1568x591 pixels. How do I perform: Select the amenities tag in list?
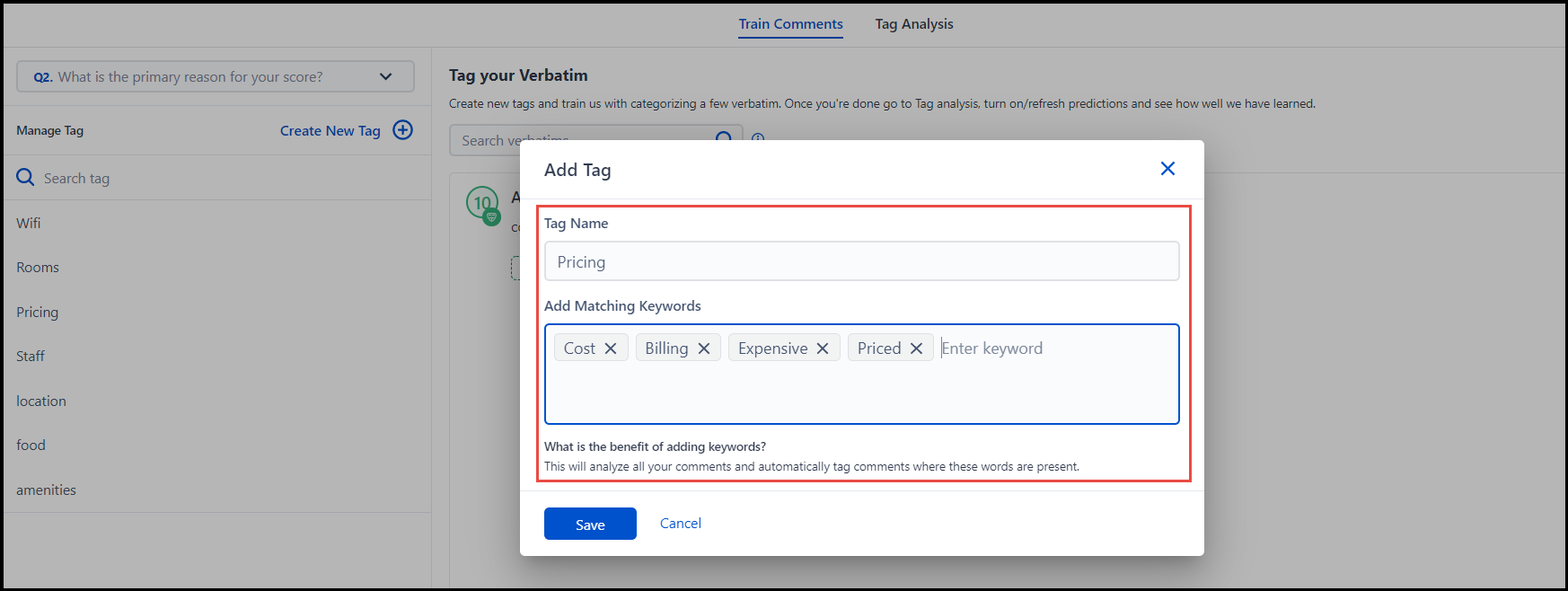[x=46, y=490]
